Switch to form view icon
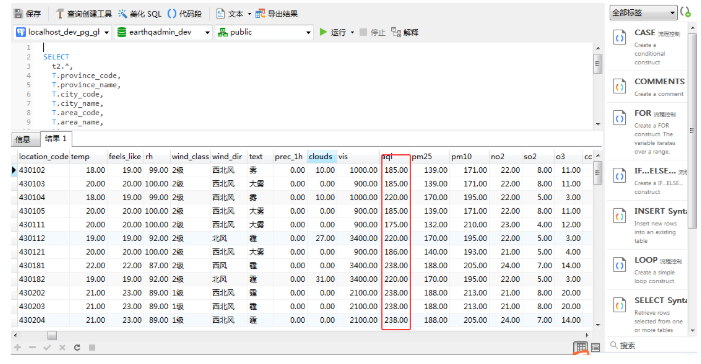Screen dimensions: 701x364 595,347
